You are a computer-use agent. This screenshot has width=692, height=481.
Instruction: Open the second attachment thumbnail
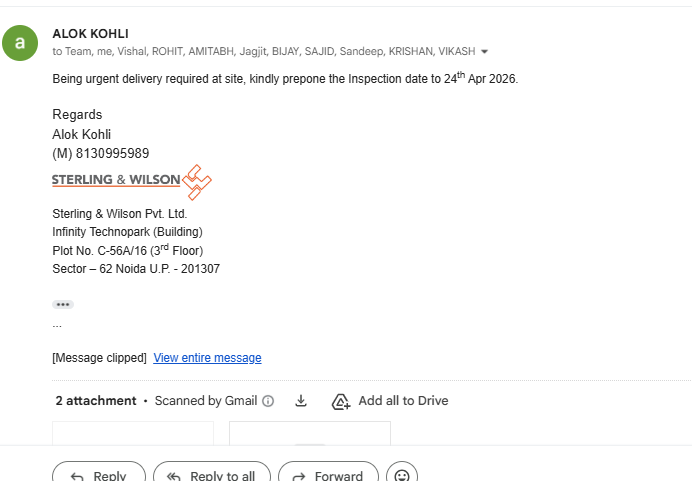click(310, 433)
